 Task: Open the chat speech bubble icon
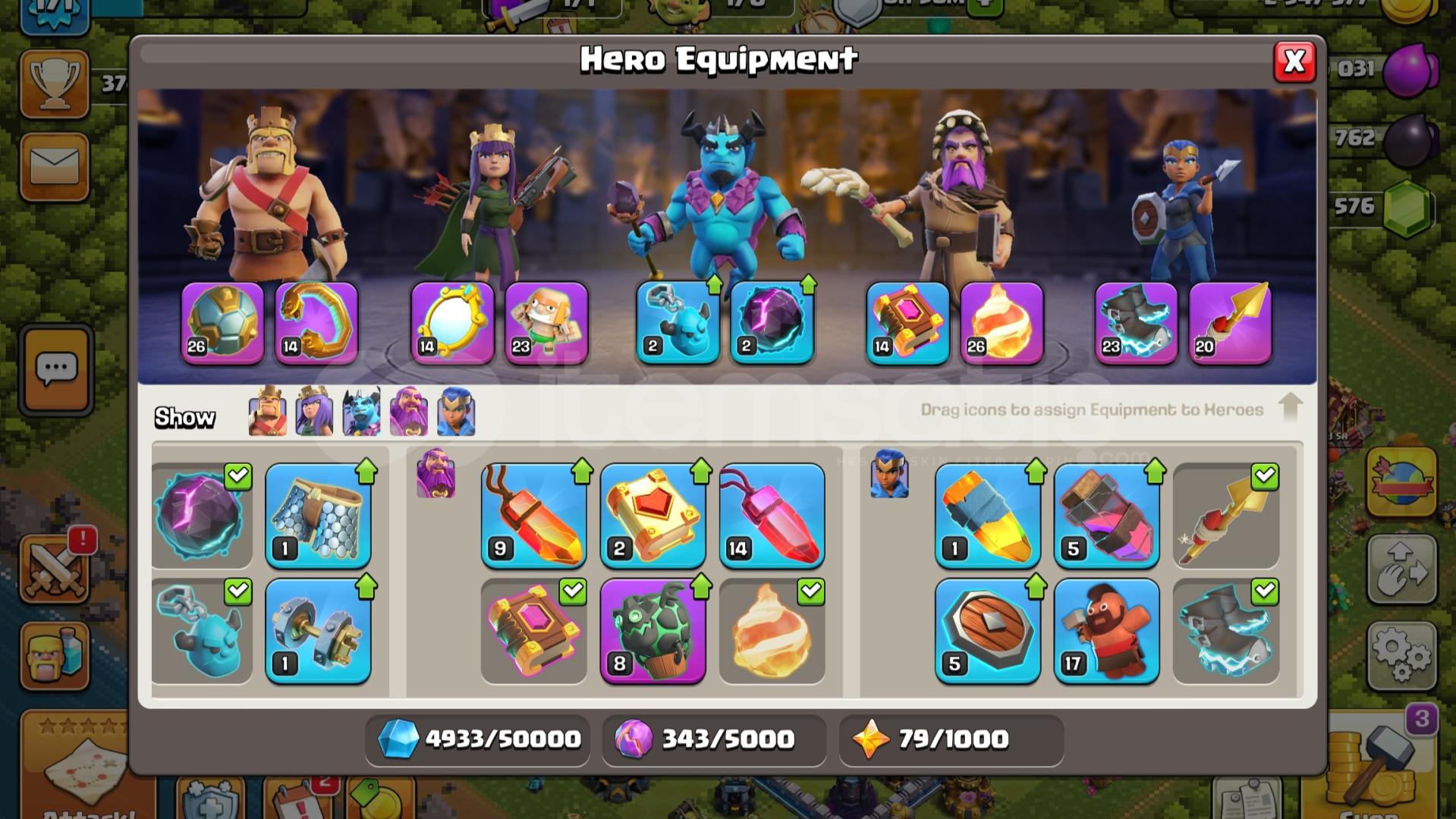[x=56, y=371]
